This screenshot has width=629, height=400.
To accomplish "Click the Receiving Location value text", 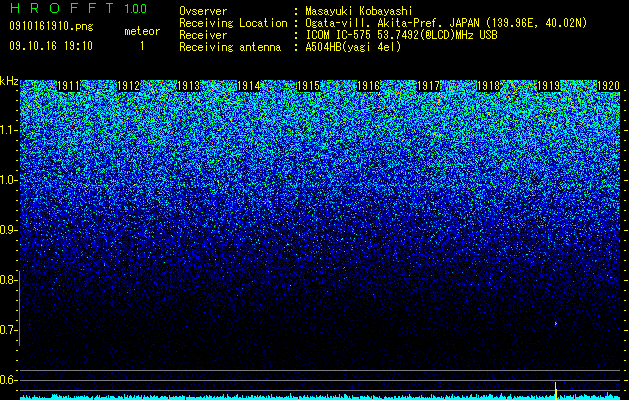I will click(x=446, y=23).
